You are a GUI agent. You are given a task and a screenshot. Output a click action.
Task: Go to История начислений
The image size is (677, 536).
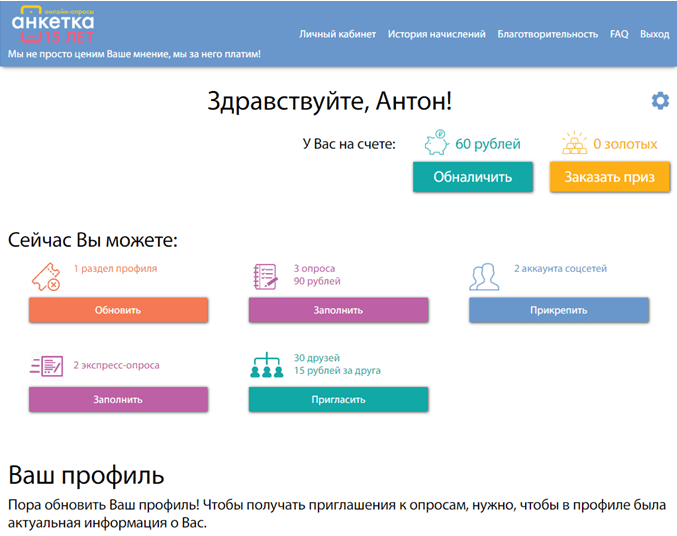437,34
